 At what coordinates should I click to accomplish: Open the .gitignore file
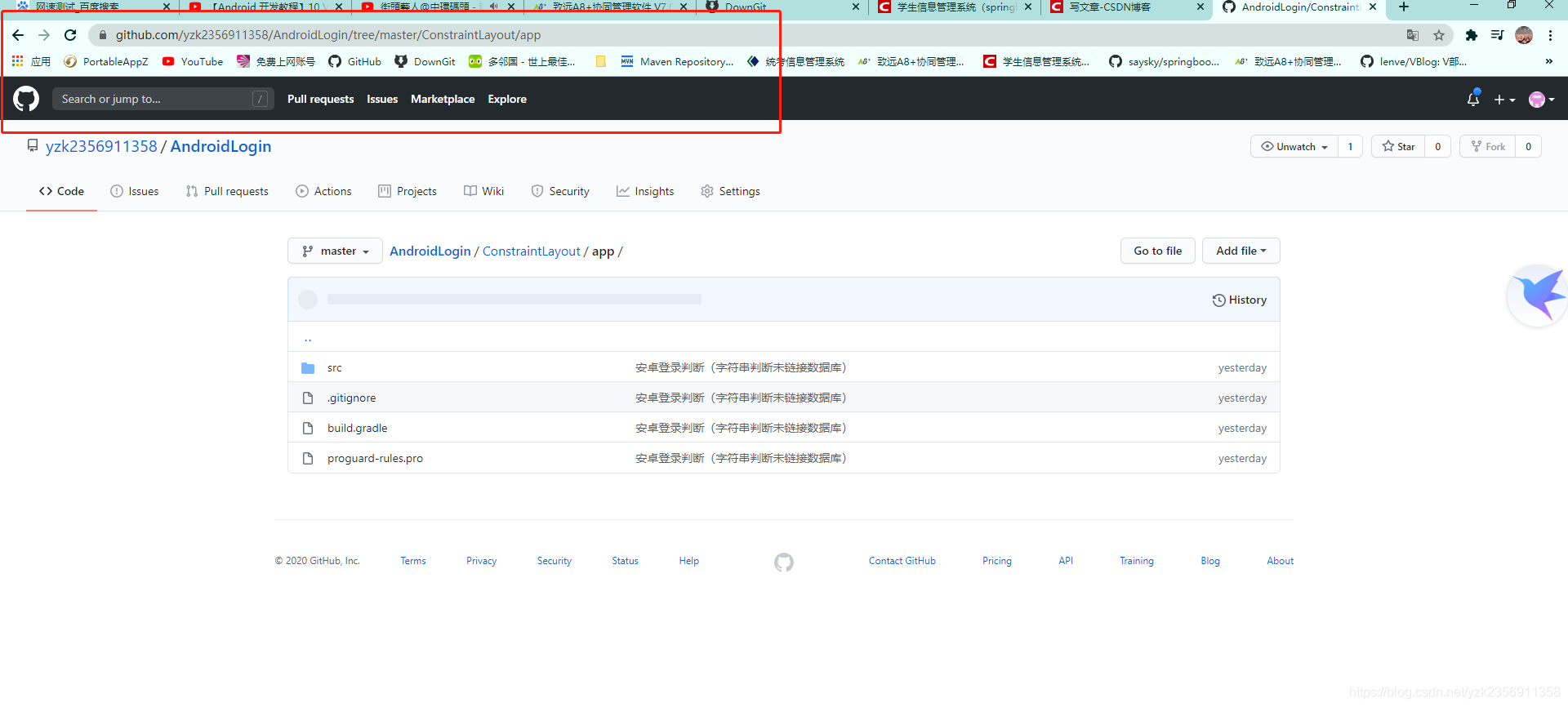[352, 398]
